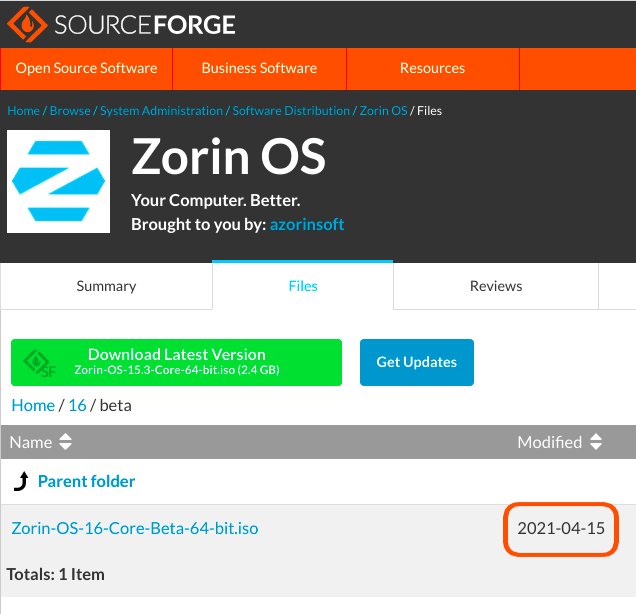
Task: Click the System Administration breadcrumb
Action: pos(161,111)
